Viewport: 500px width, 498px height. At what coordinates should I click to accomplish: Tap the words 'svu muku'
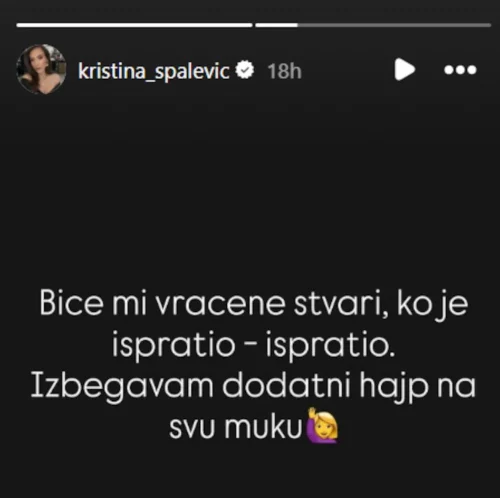(x=236, y=427)
